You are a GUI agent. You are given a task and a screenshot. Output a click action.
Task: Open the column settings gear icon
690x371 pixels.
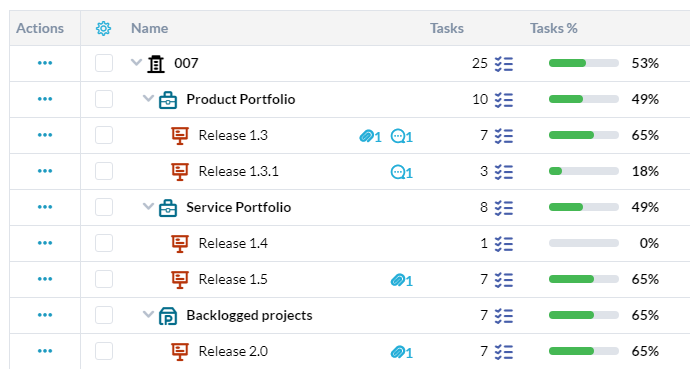click(x=103, y=29)
